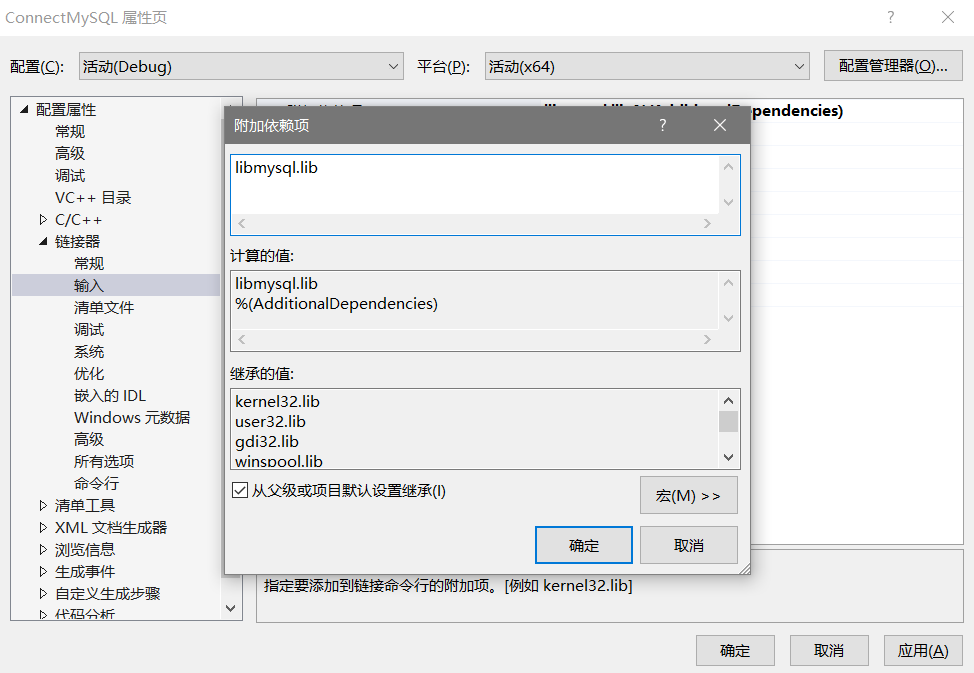The image size is (974, 673).
Task: Click the tree panel scroll down arrow
Action: pos(230,608)
